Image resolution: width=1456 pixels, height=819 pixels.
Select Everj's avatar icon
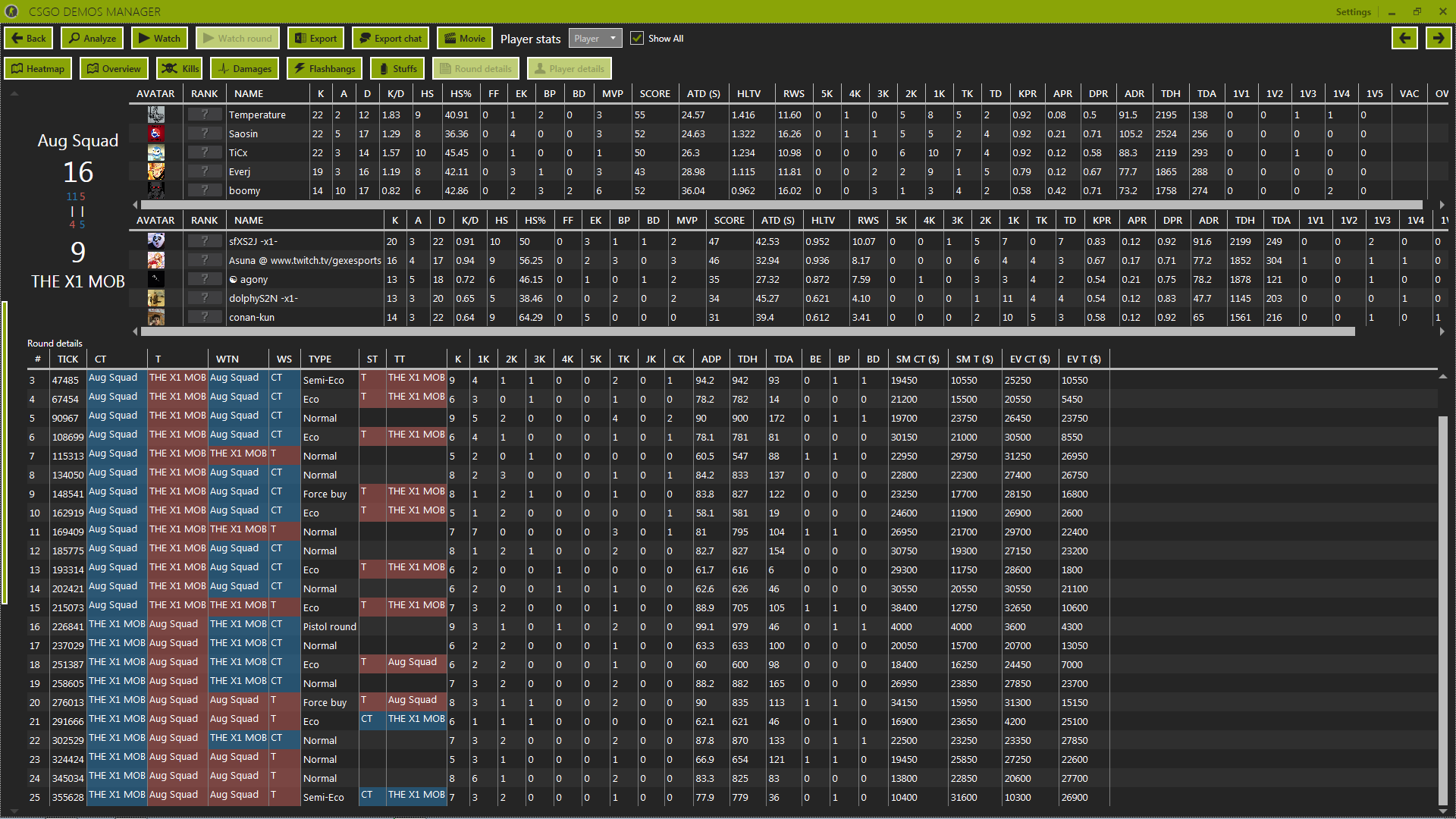[x=156, y=171]
